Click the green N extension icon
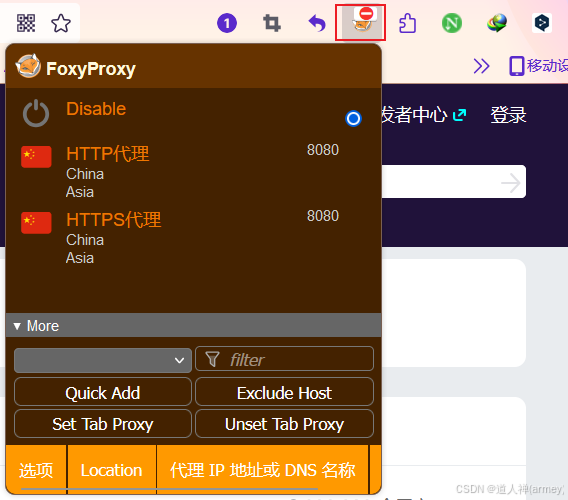568x500 pixels. click(452, 24)
